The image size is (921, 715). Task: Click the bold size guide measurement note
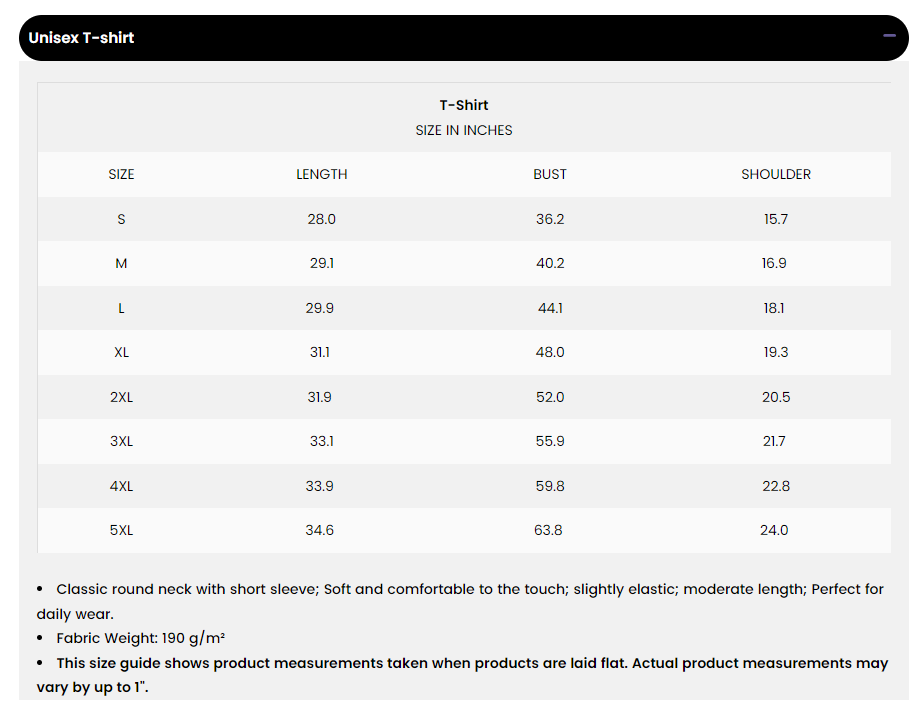[x=472, y=663]
